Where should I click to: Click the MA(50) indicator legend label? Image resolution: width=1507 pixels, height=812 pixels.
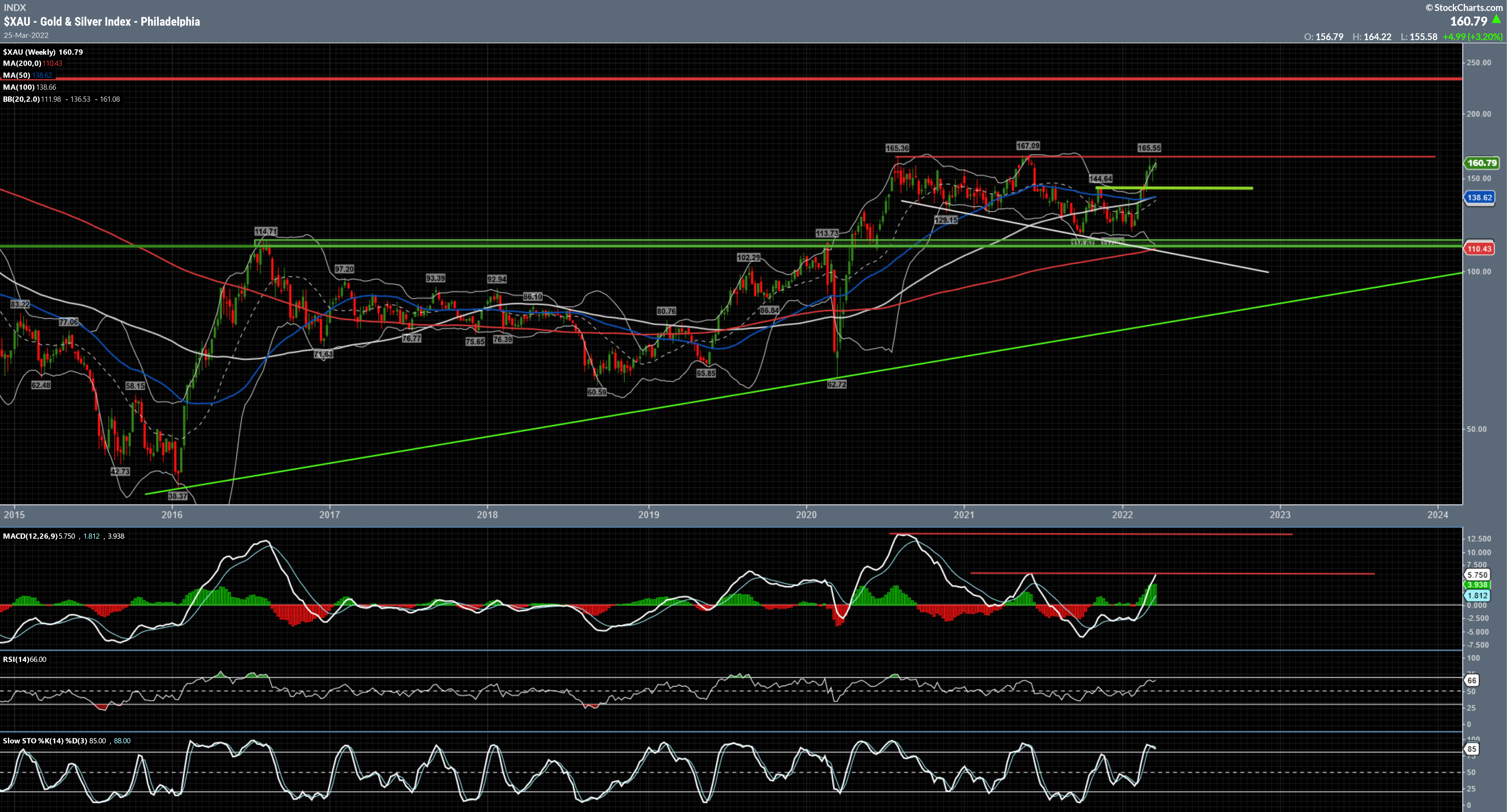[x=16, y=75]
